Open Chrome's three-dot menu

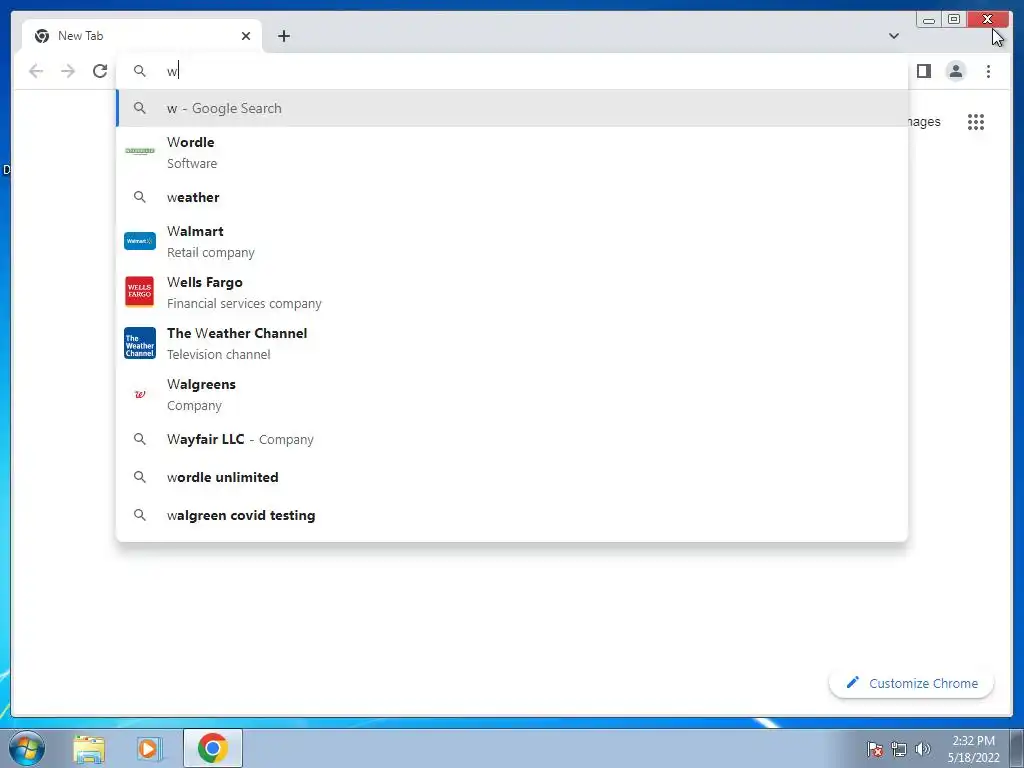coord(988,71)
